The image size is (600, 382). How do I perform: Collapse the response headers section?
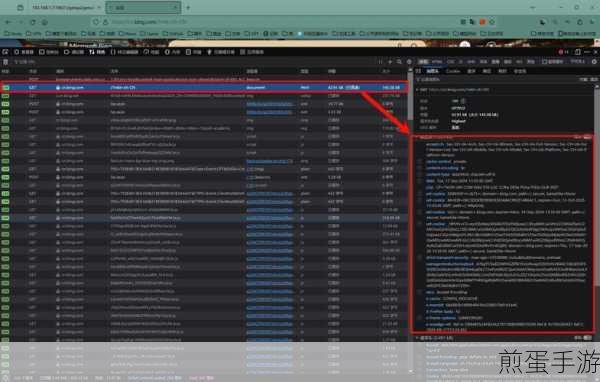tap(417, 137)
